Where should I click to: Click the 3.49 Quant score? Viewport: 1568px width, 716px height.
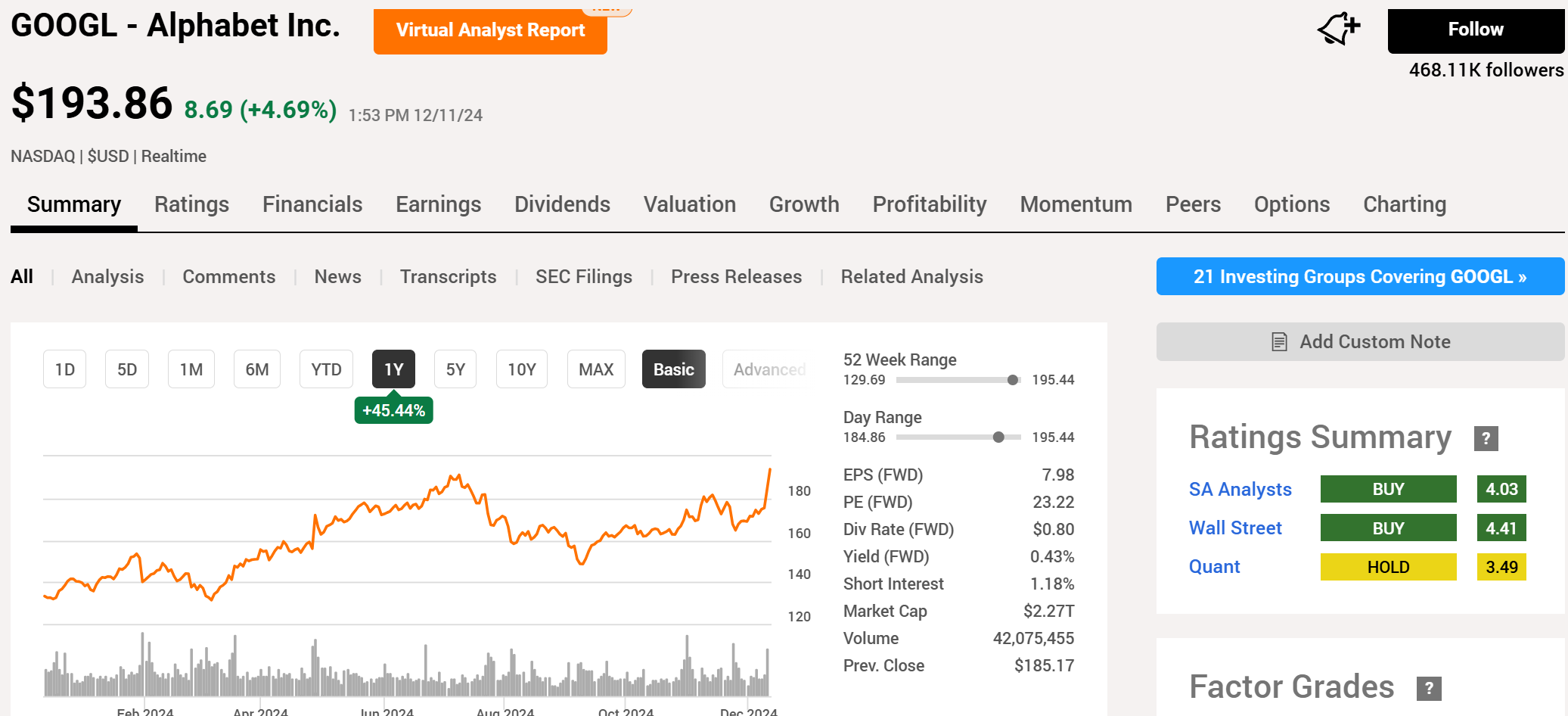1501,567
